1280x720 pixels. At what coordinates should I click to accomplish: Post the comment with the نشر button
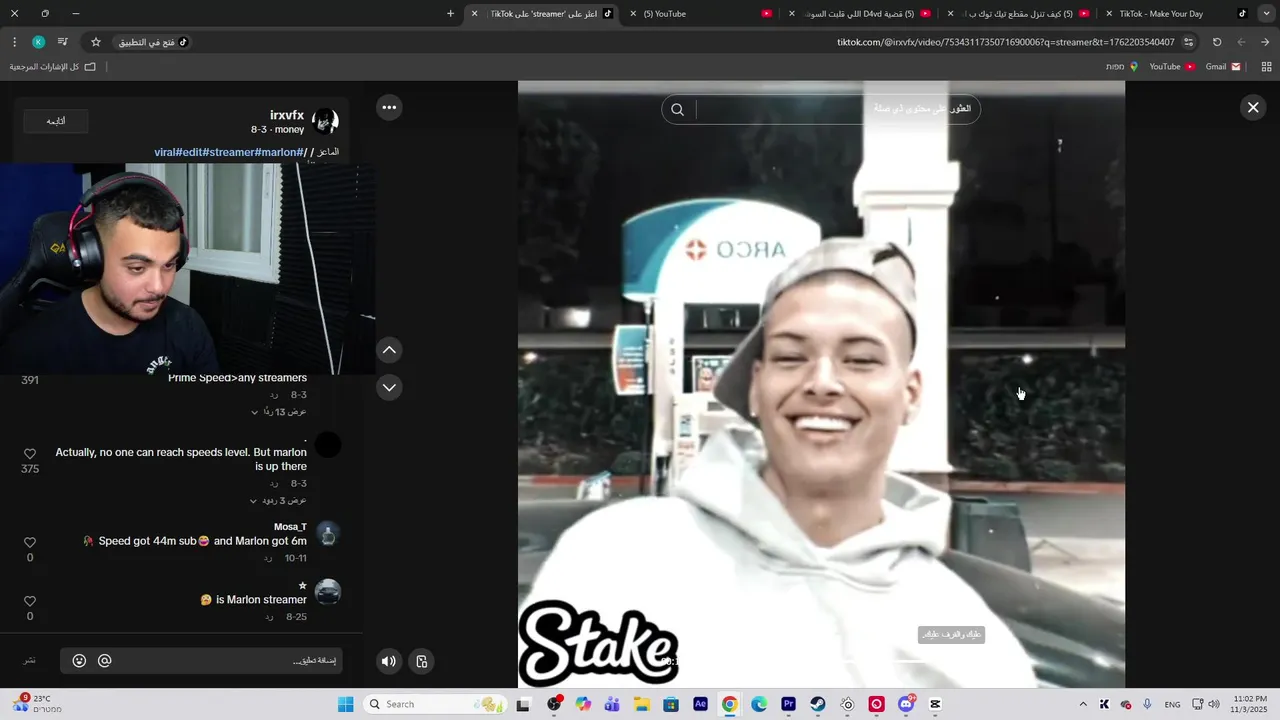coord(30,661)
